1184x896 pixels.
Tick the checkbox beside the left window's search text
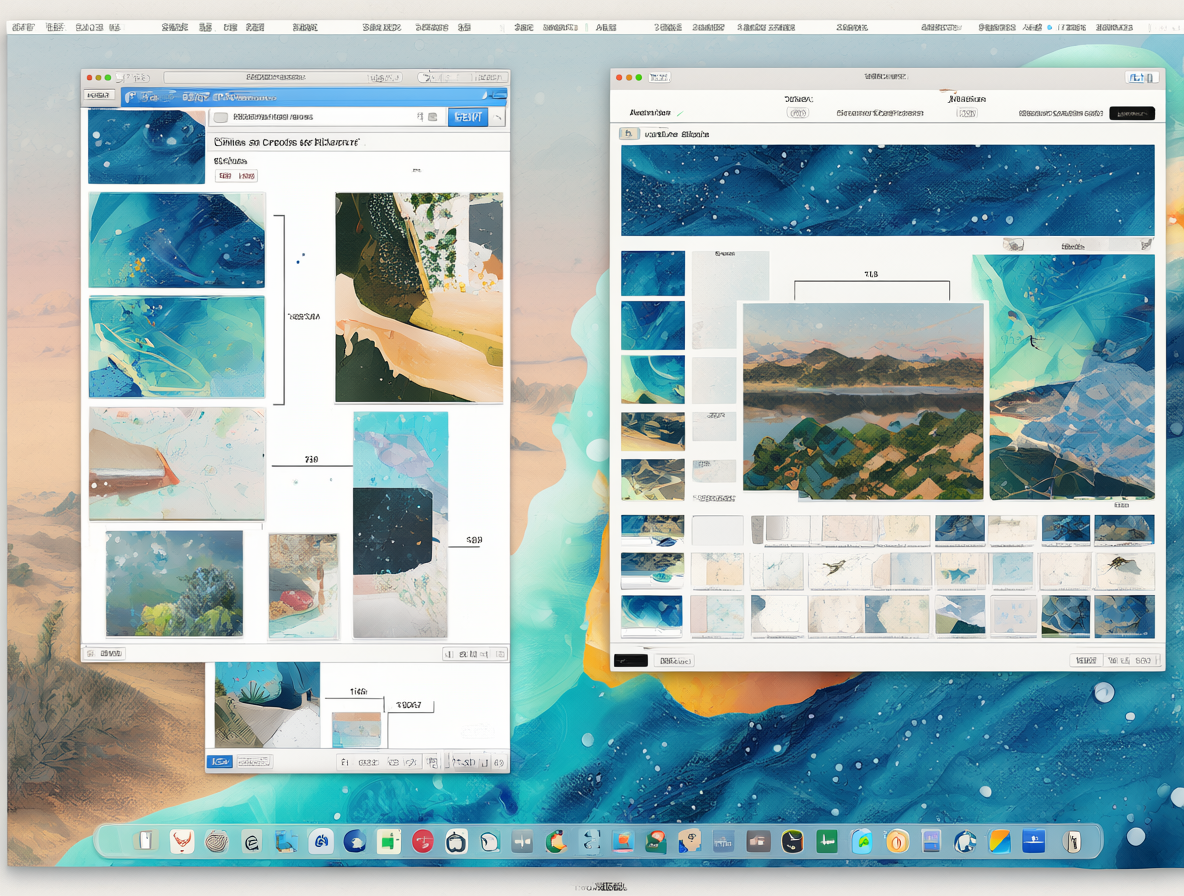tap(220, 117)
